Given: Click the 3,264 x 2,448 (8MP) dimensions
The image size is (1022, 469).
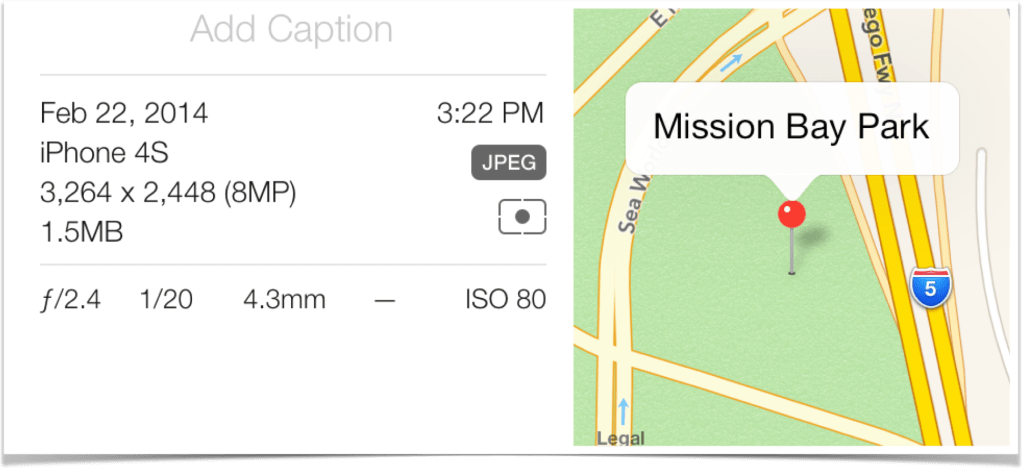Looking at the screenshot, I should (x=168, y=193).
